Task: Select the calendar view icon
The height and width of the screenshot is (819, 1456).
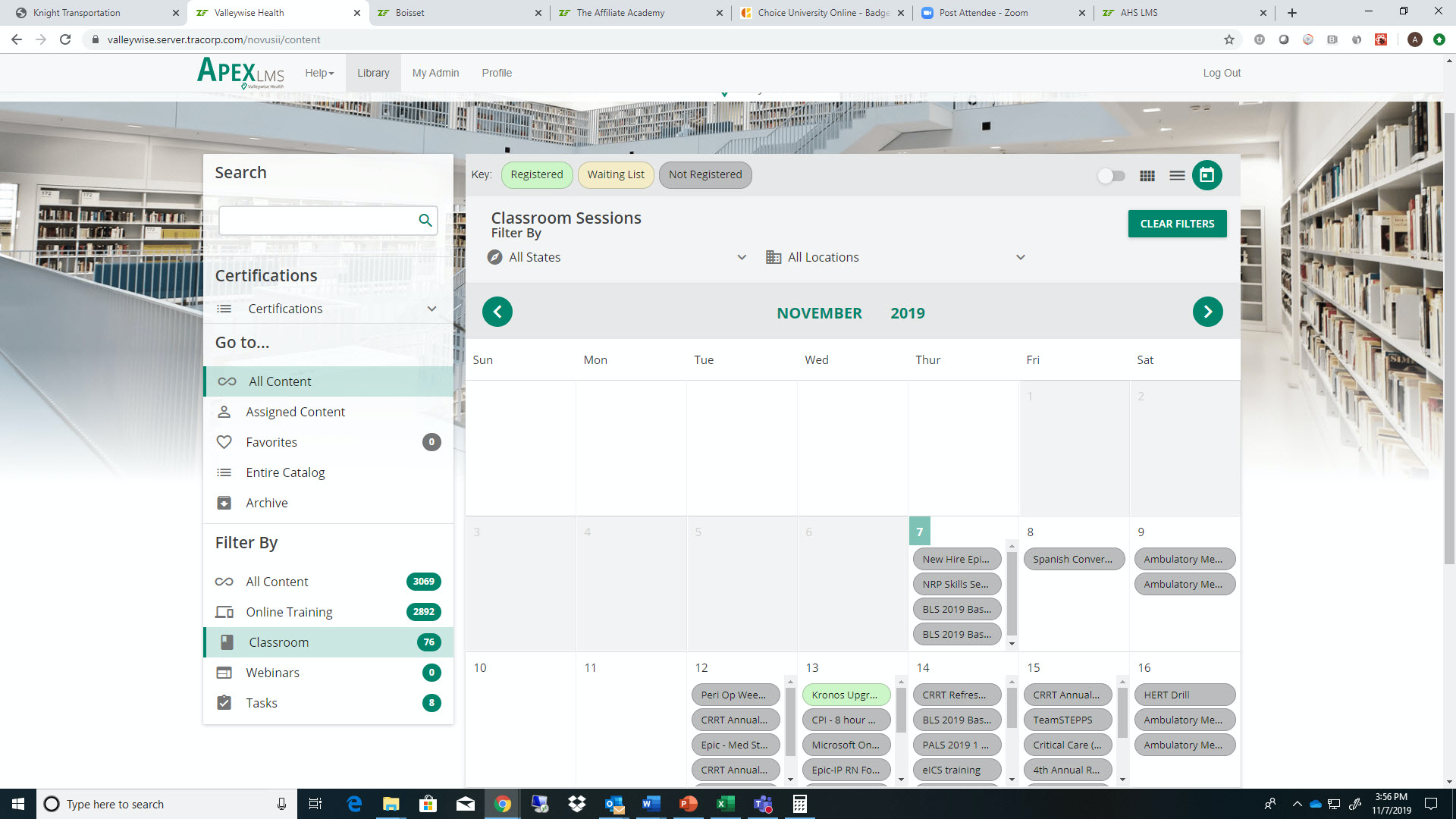Action: pyautogui.click(x=1207, y=175)
